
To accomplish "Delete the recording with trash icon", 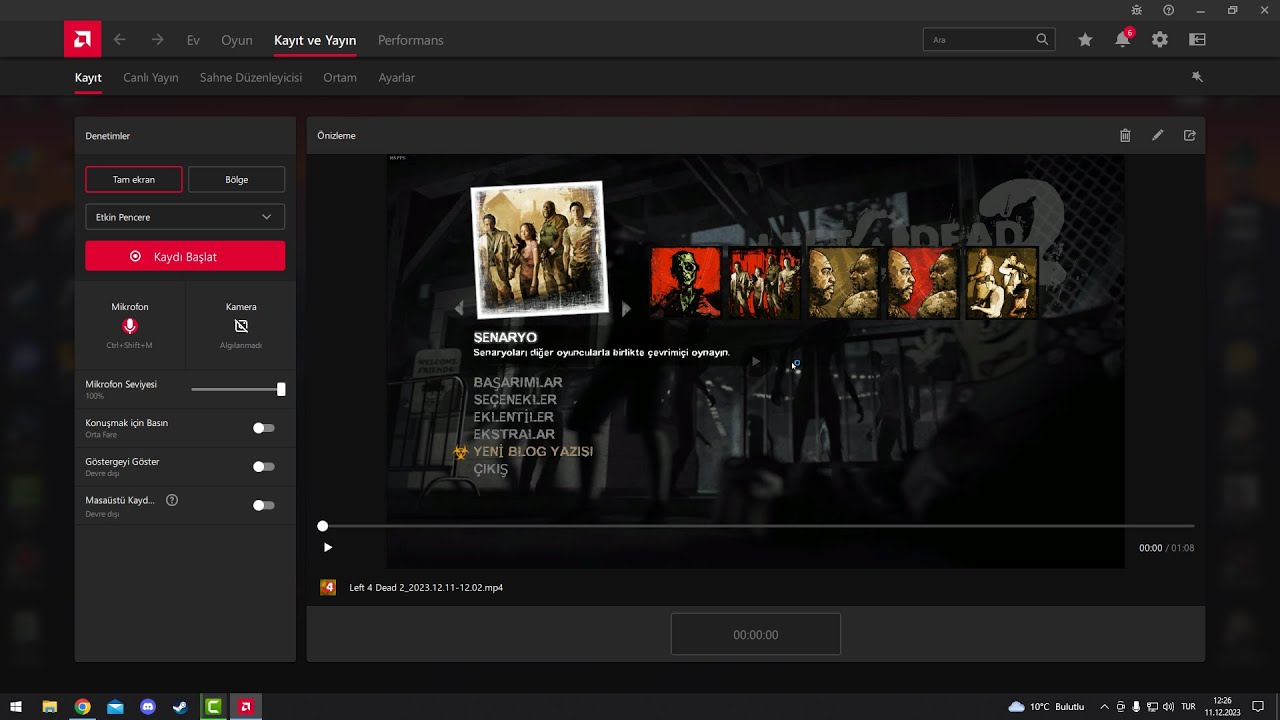I will click(1125, 135).
